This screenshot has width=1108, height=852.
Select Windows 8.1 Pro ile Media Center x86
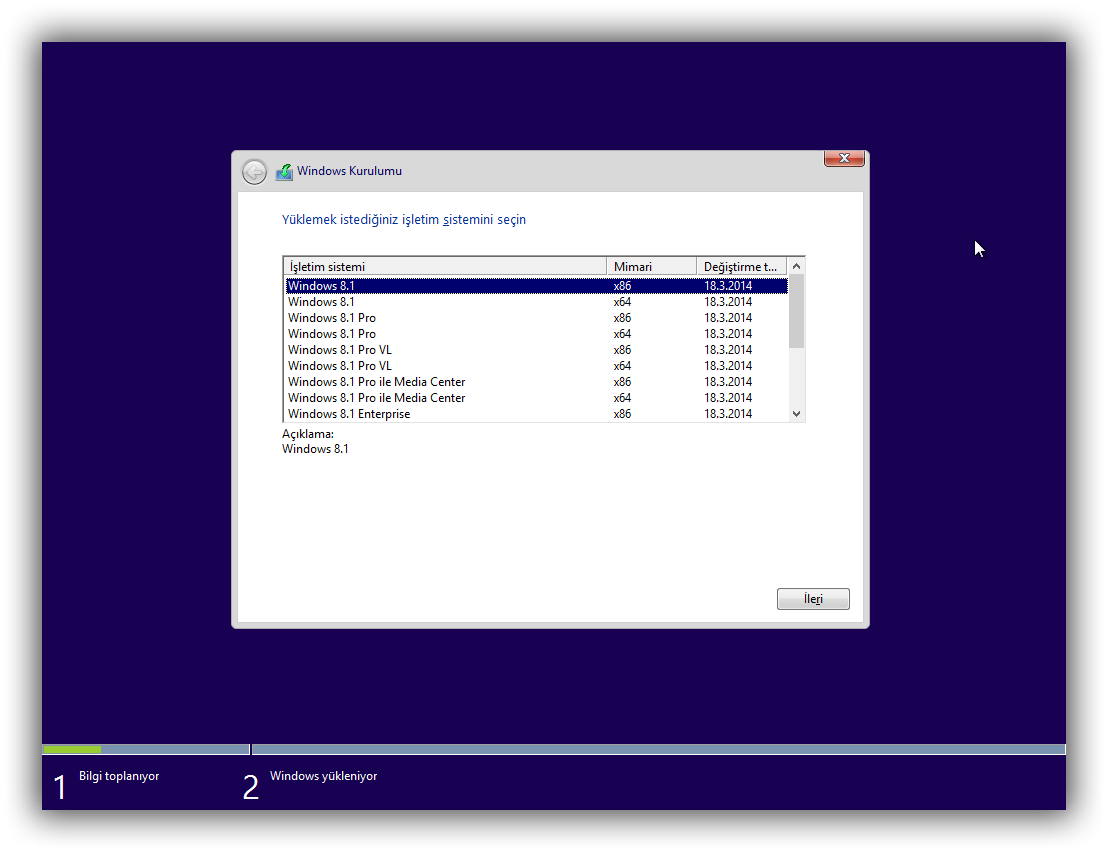coord(536,381)
